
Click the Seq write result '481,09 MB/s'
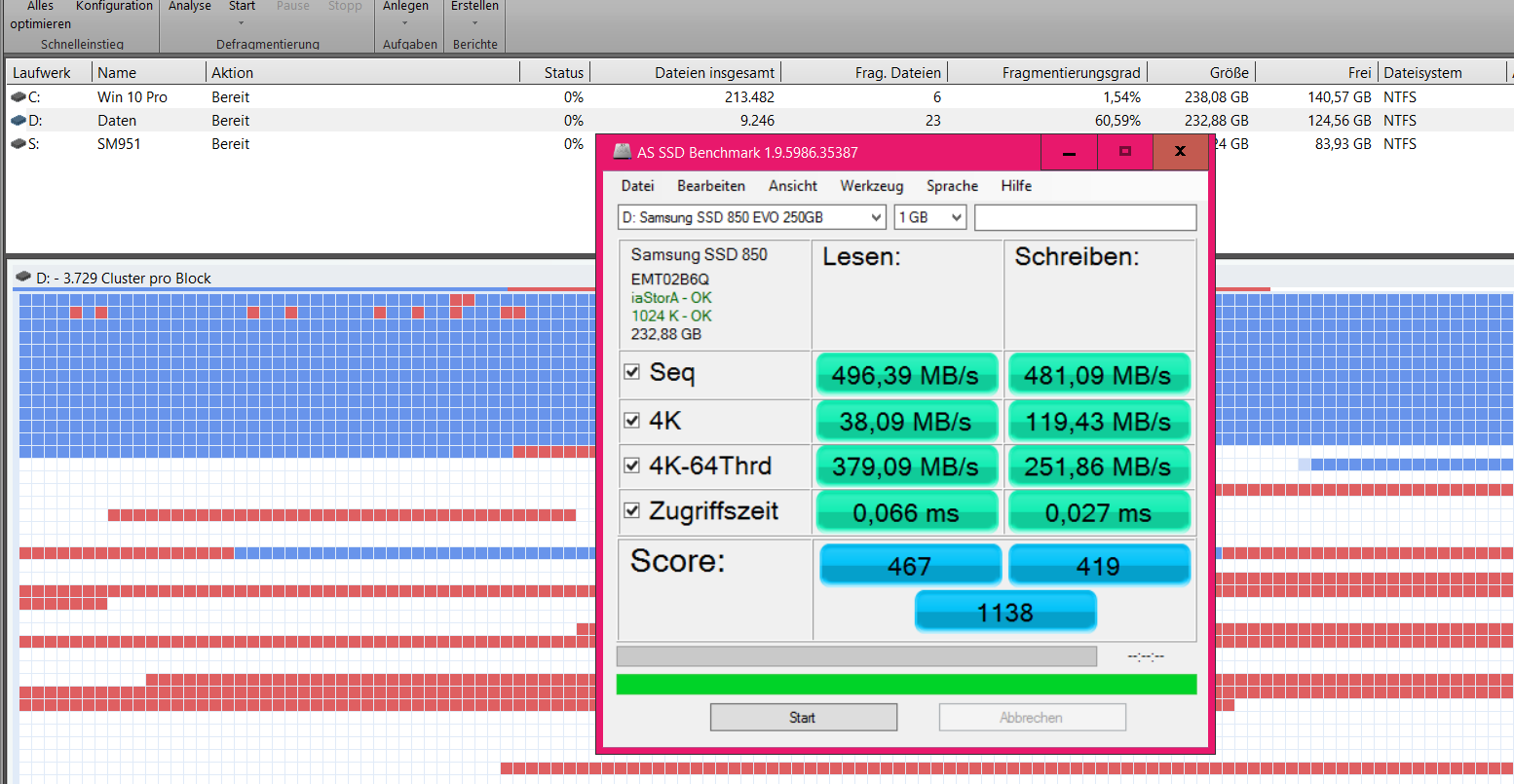1098,375
